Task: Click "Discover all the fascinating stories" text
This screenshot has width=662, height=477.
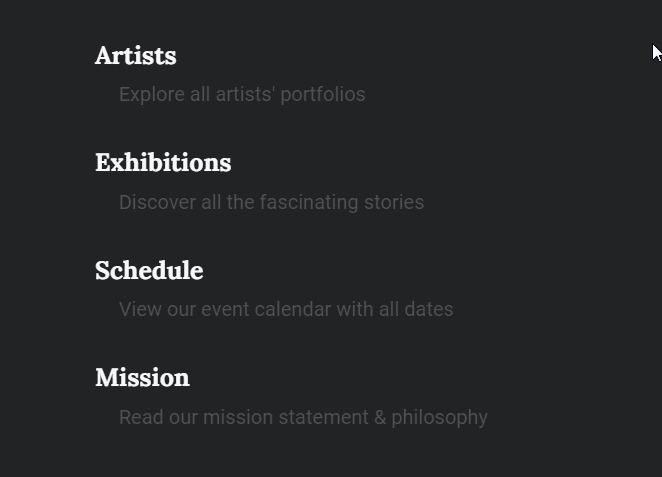Action: (271, 203)
